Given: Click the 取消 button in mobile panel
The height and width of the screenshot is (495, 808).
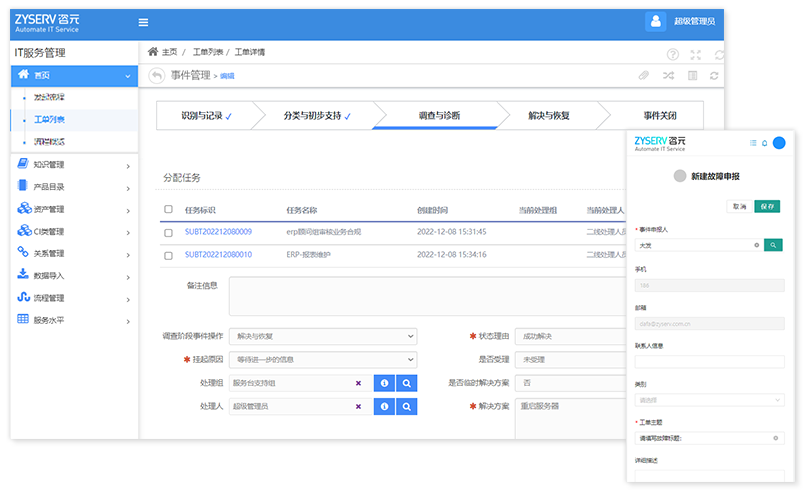Looking at the screenshot, I should (739, 207).
